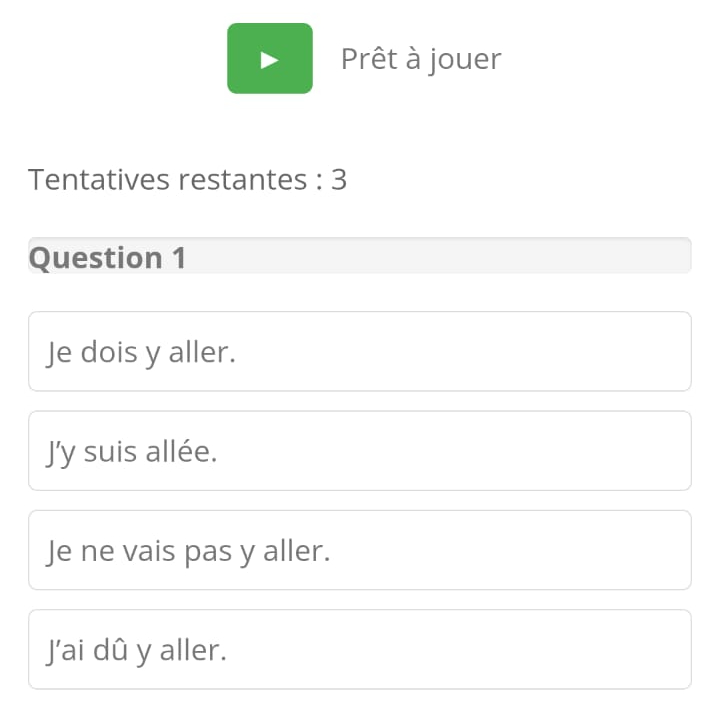Start listening via the green play icon
Screen dimensions: 720x720
tap(269, 59)
